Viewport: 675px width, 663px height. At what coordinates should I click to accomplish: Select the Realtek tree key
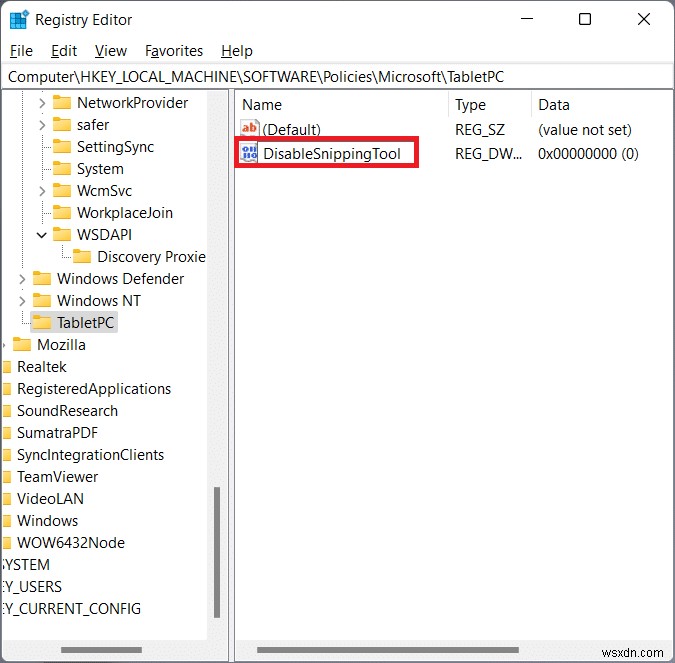pyautogui.click(x=42, y=367)
